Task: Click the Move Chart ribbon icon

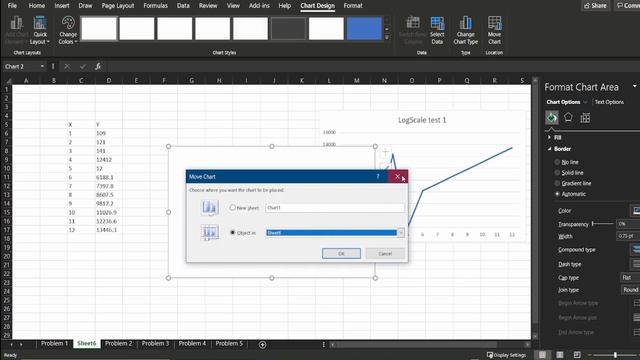Action: (494, 30)
